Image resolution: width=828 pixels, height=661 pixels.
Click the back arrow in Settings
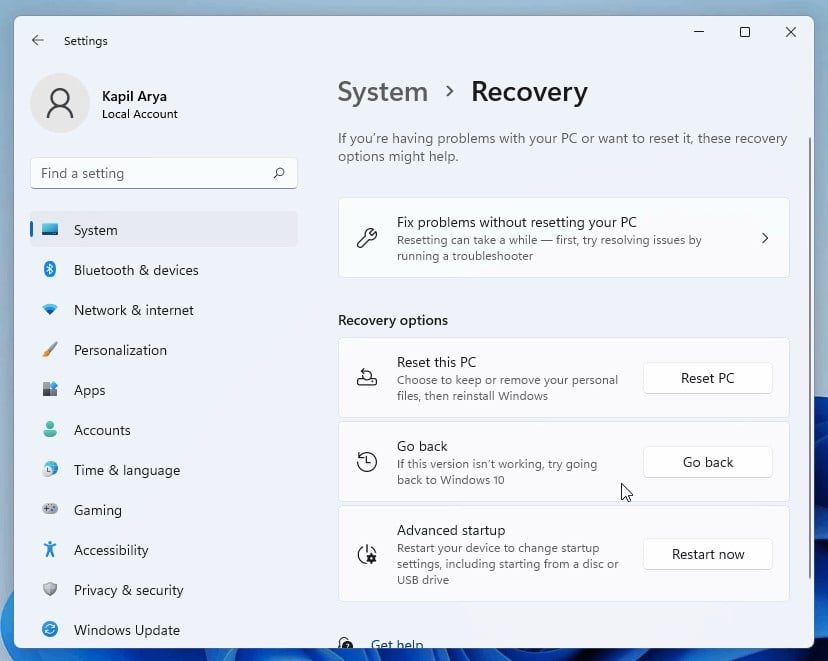(x=37, y=40)
